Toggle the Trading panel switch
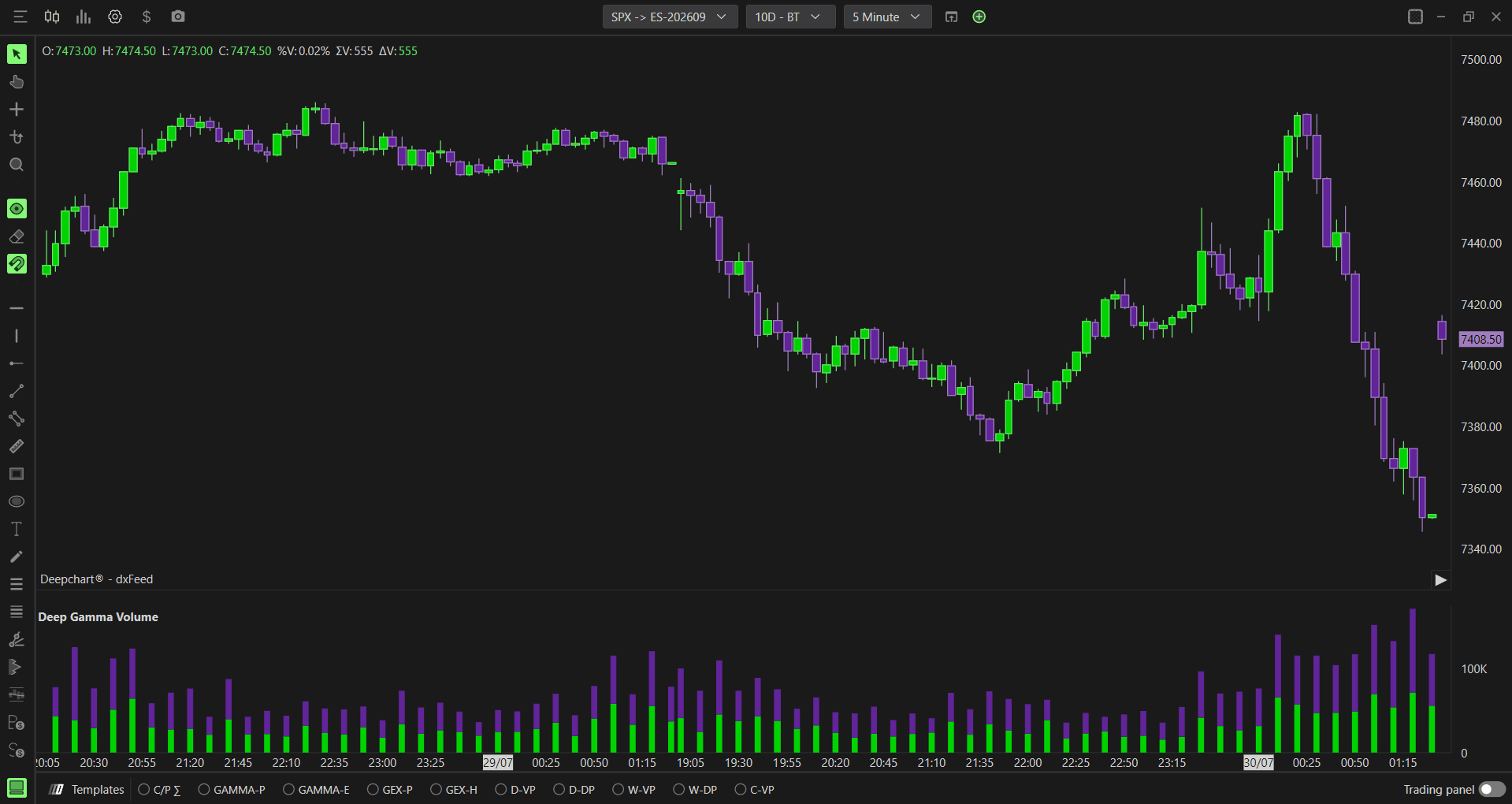The image size is (1512, 804). [1492, 789]
